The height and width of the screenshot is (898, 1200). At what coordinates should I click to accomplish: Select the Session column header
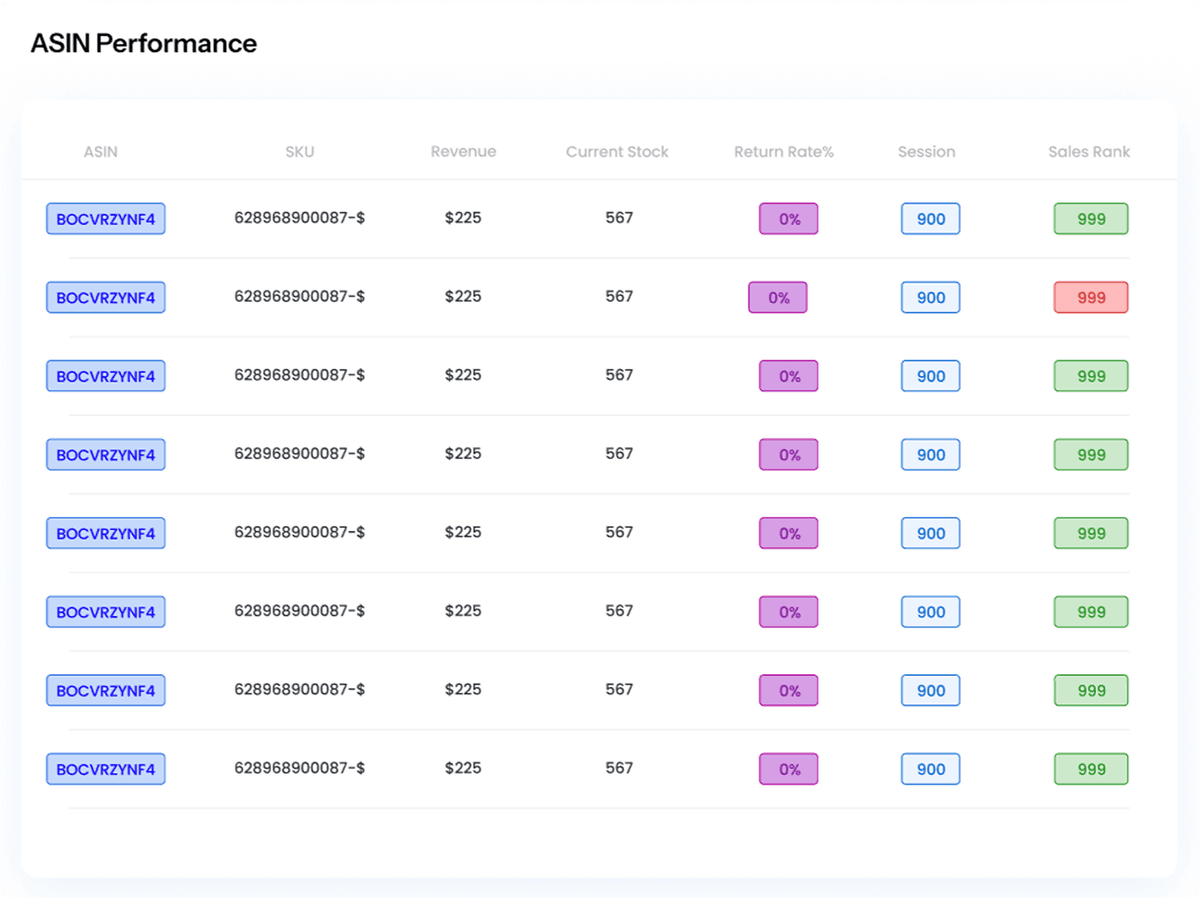point(926,152)
